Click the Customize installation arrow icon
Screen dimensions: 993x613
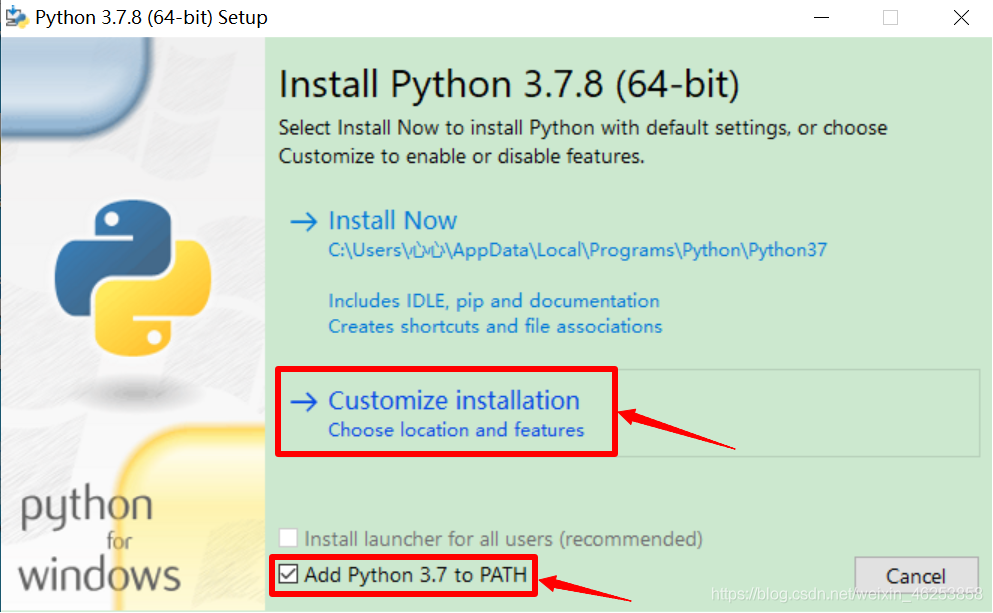point(303,401)
